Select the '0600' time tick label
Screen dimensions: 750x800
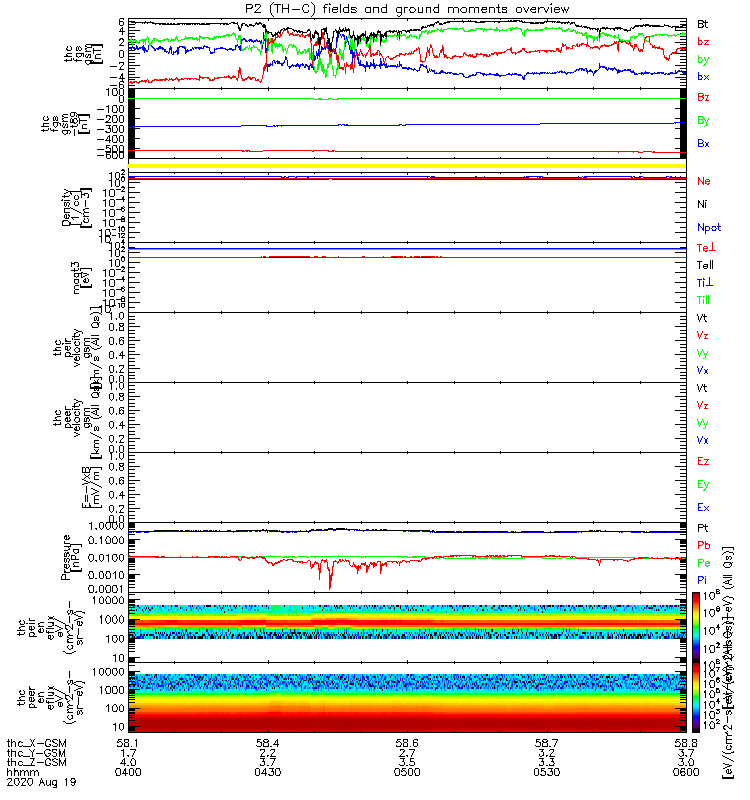(686, 772)
